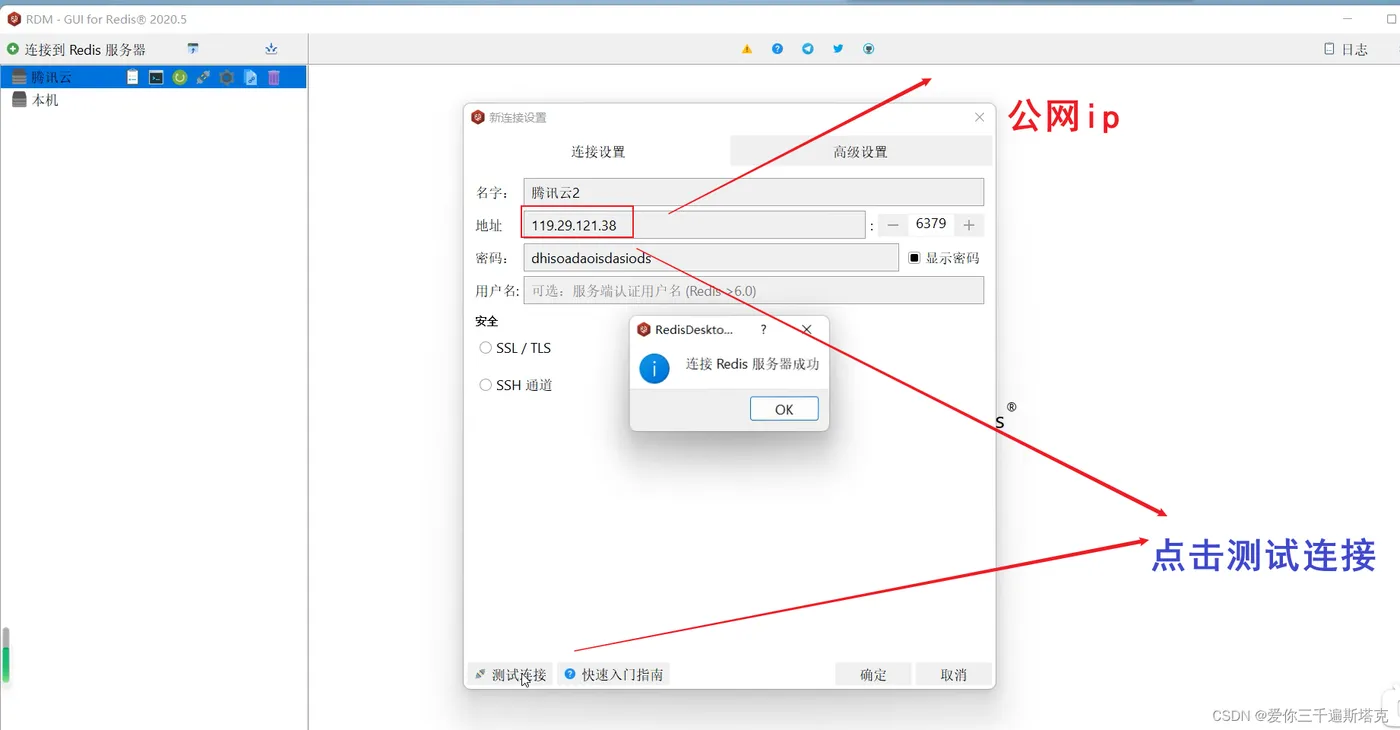Click the RDM app logo in title bar
1400x730 pixels.
point(14,19)
